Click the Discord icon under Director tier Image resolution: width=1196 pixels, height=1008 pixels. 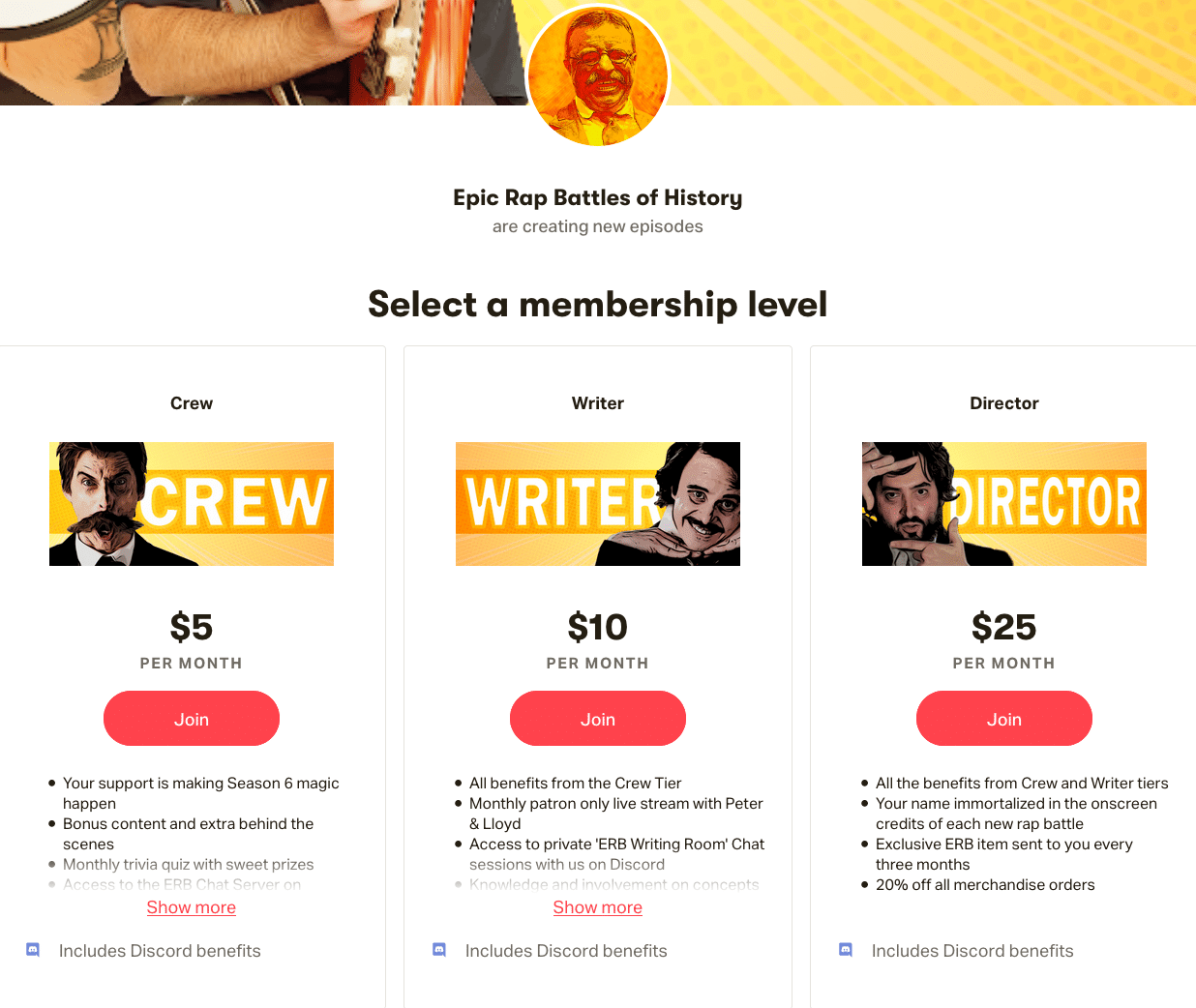point(846,950)
